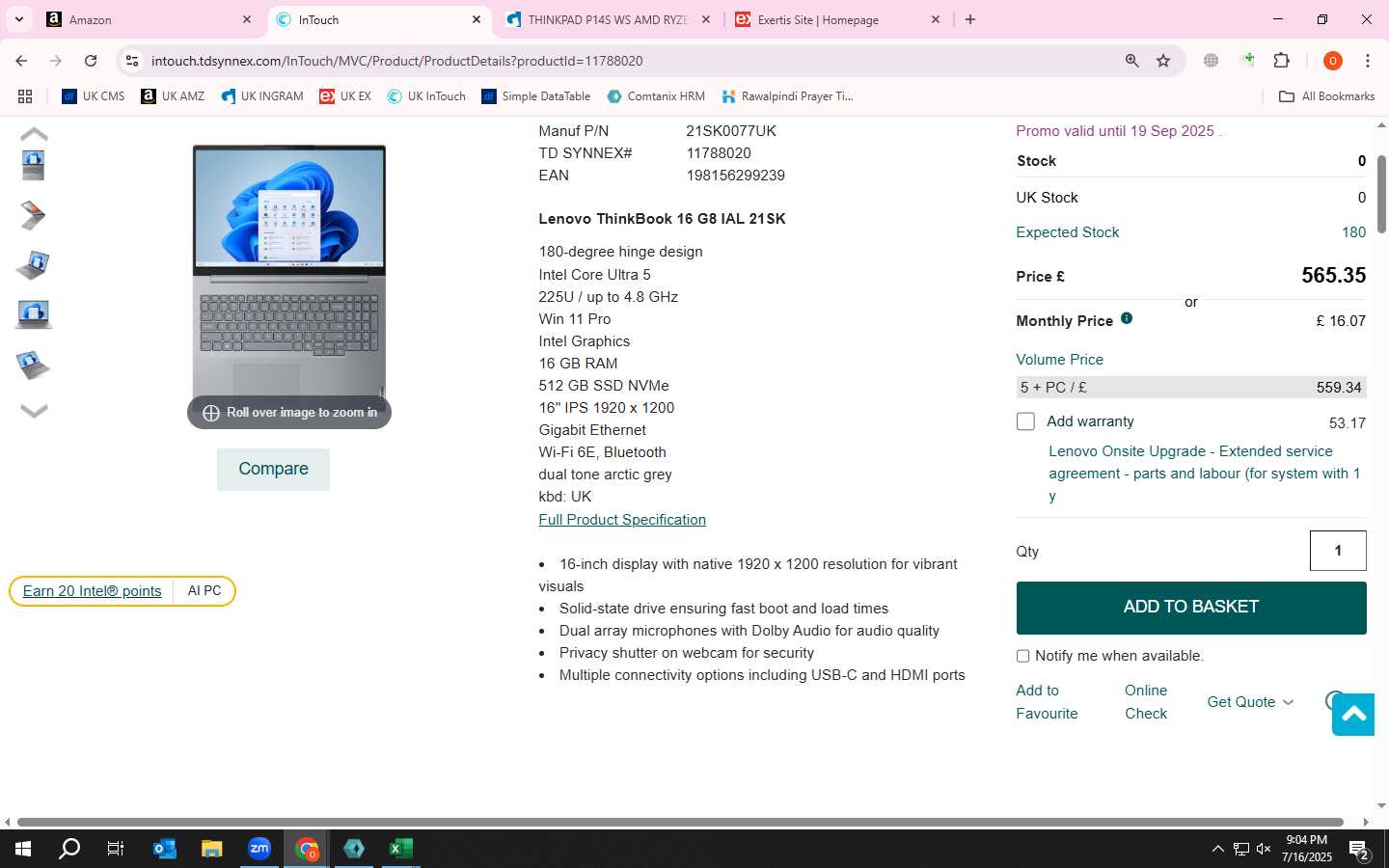This screenshot has height=868, width=1389.
Task: Click the Volume Price link
Action: point(1059,360)
